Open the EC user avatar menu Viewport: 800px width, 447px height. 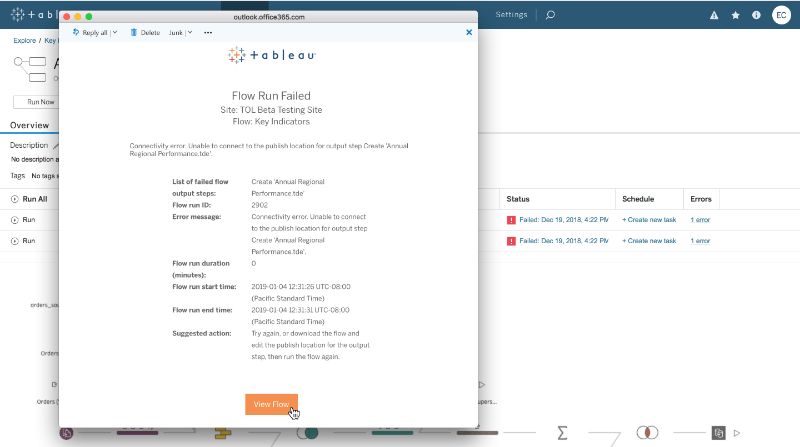(x=781, y=16)
